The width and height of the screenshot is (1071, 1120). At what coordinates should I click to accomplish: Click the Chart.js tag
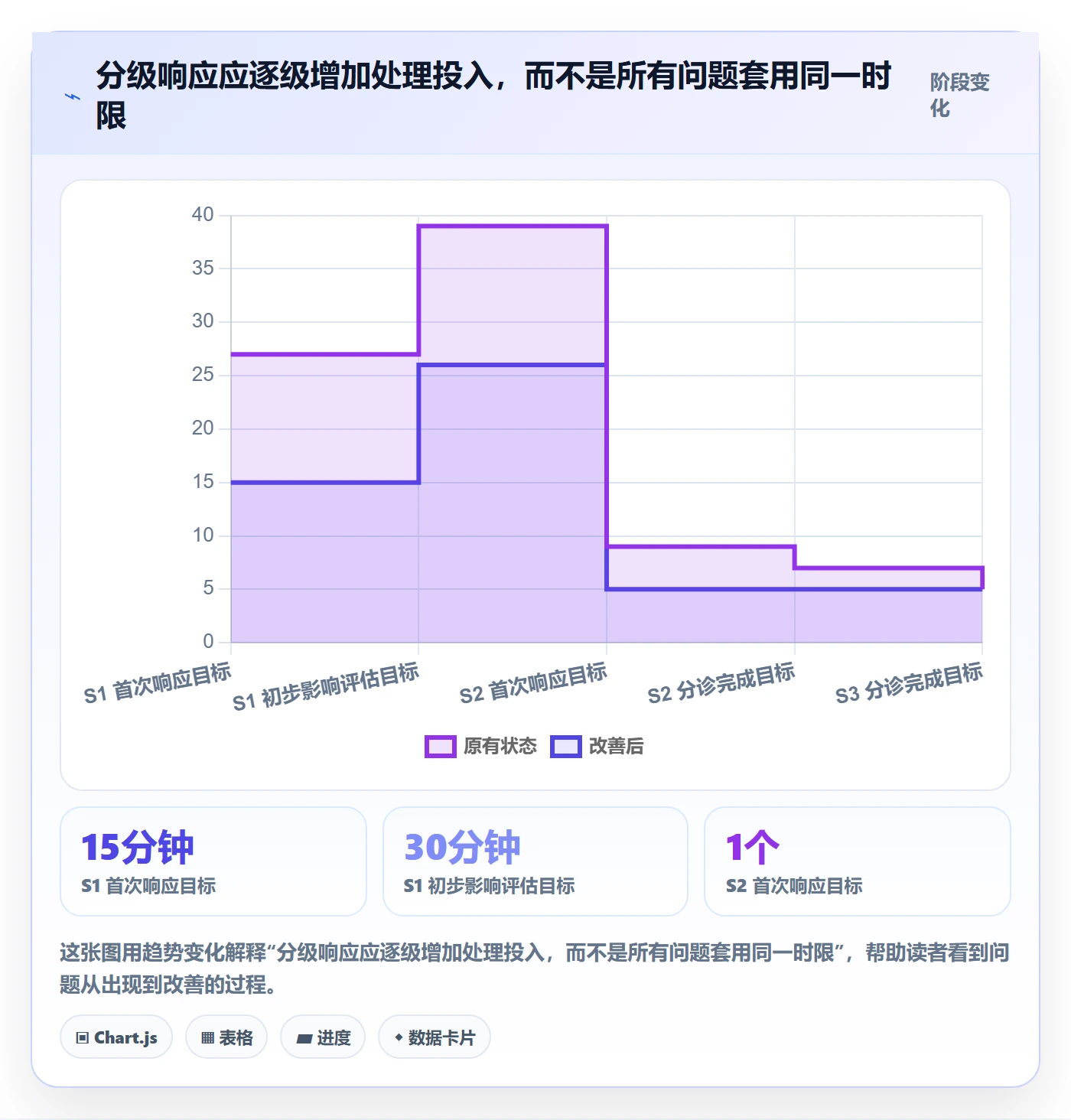[x=116, y=1037]
